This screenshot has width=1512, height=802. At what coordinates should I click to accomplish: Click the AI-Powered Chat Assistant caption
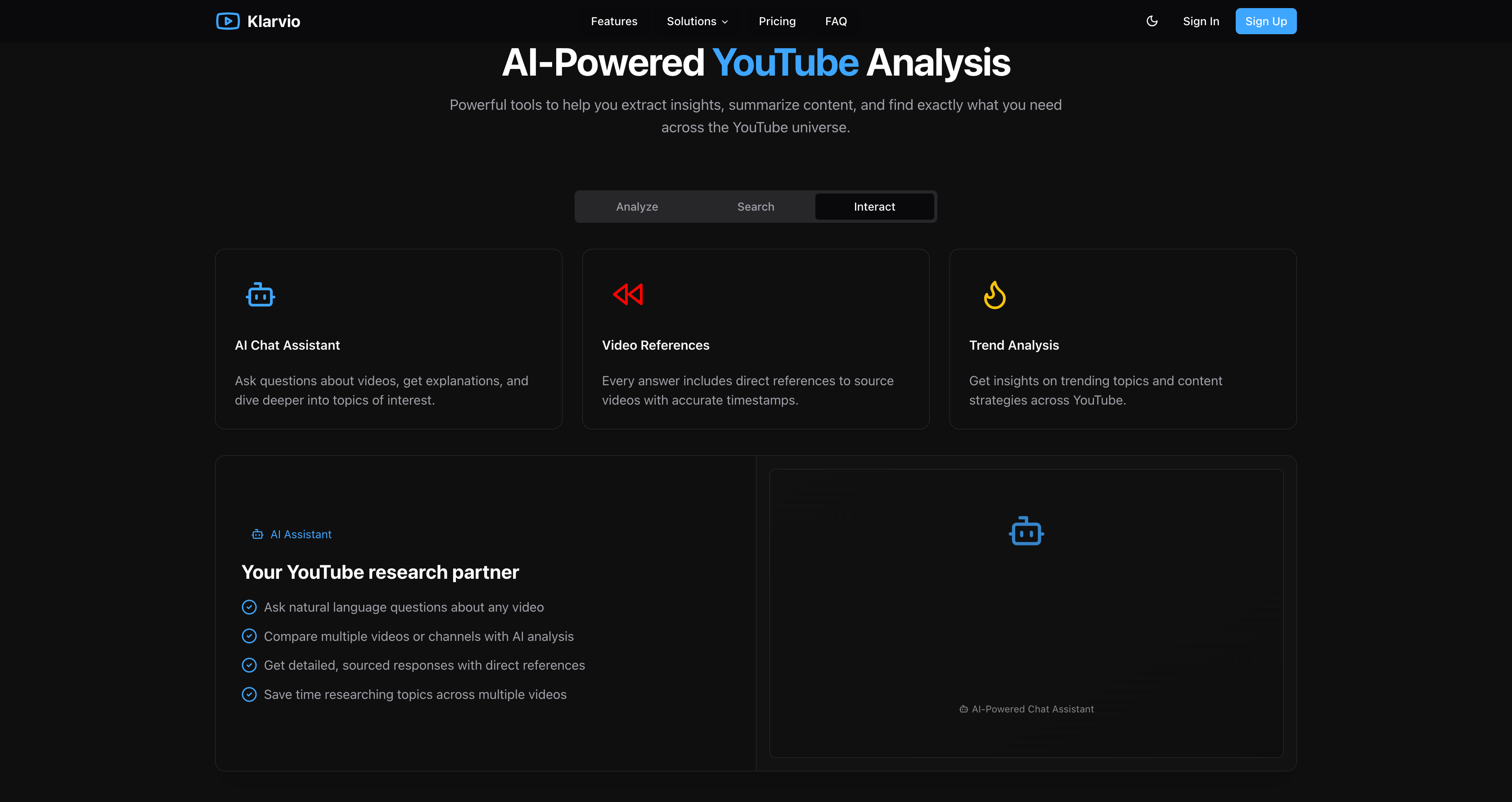pos(1032,709)
